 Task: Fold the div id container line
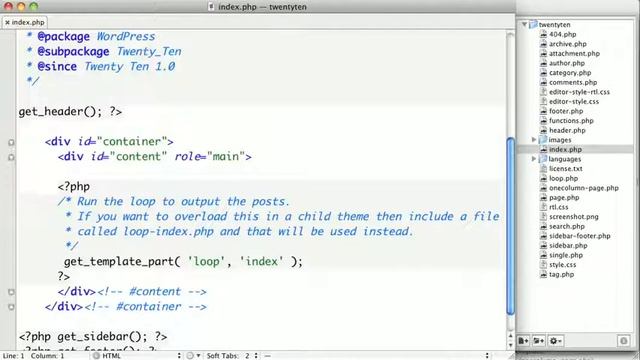pos(11,142)
